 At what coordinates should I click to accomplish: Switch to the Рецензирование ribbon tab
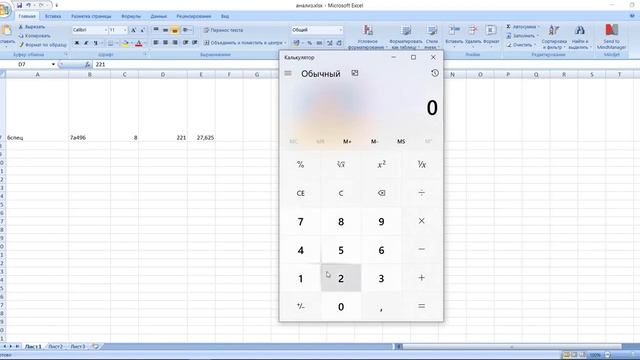click(x=193, y=16)
